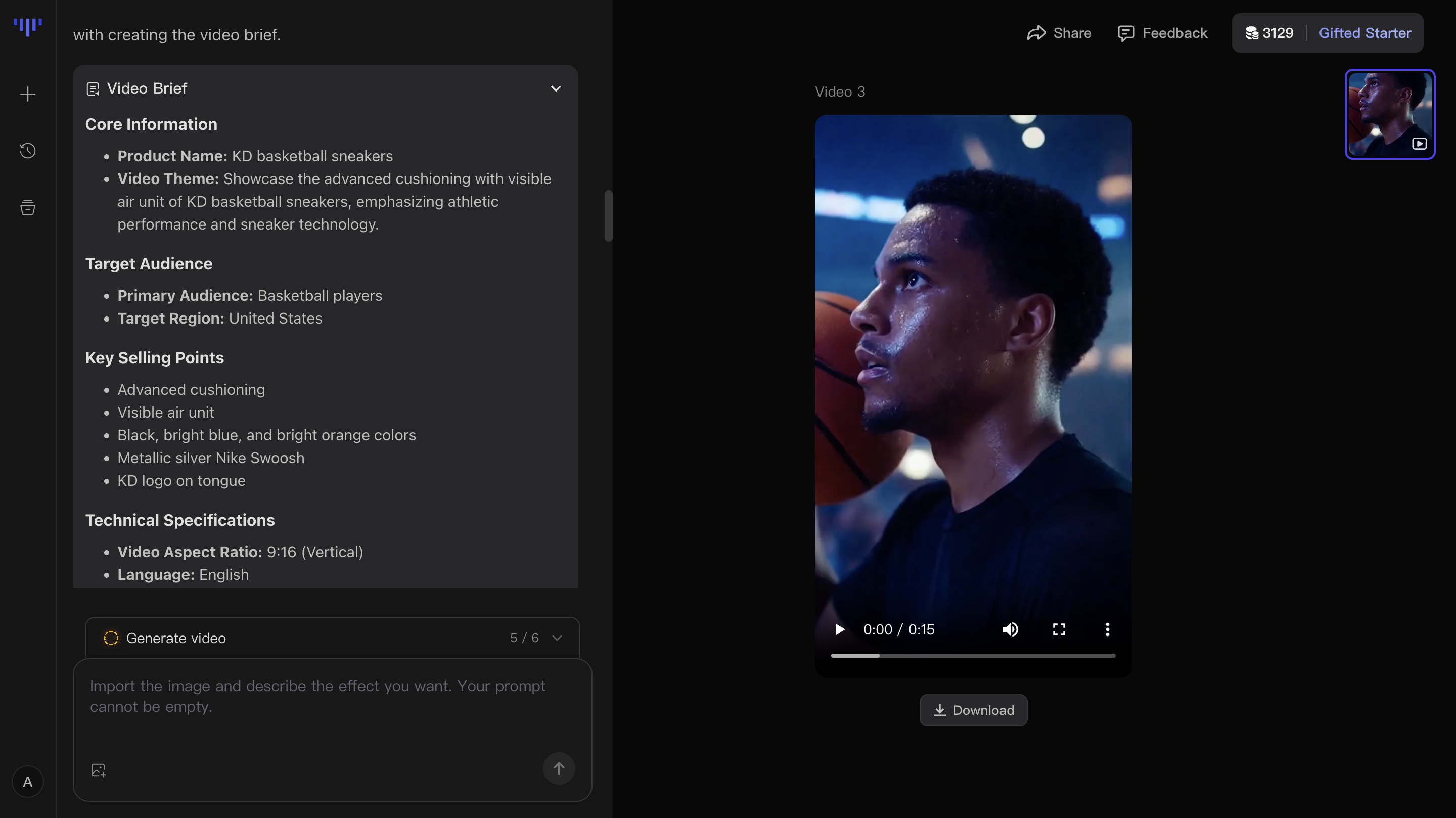1456x818 pixels.
Task: Click the up-arrow send button
Action: (x=559, y=768)
